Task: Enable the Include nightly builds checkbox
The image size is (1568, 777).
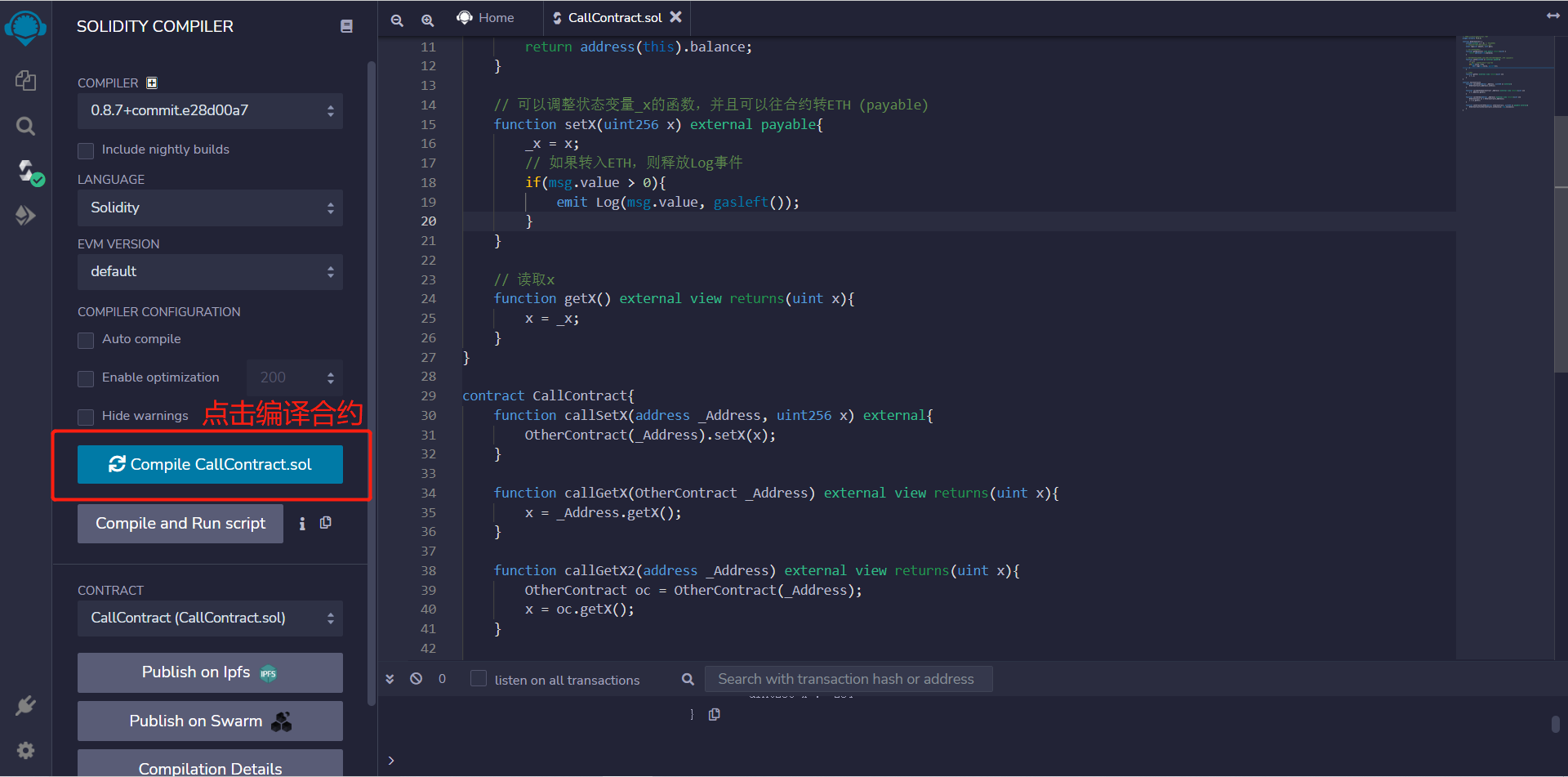Action: click(85, 150)
